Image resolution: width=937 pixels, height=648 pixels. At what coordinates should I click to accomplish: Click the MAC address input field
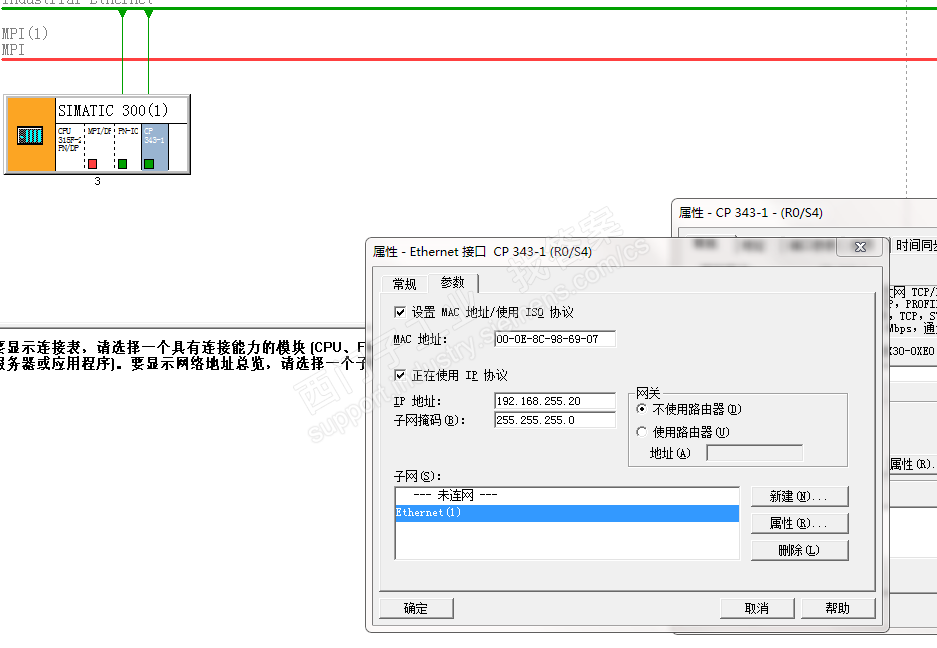click(x=555, y=339)
